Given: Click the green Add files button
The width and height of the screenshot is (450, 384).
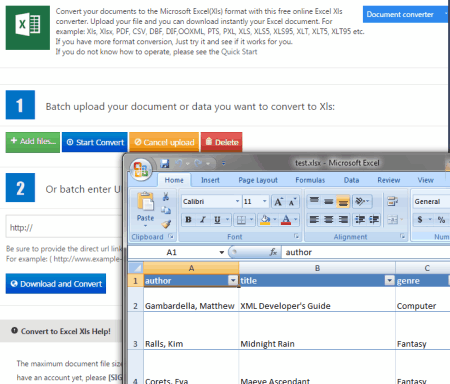Looking at the screenshot, I should (x=33, y=142).
